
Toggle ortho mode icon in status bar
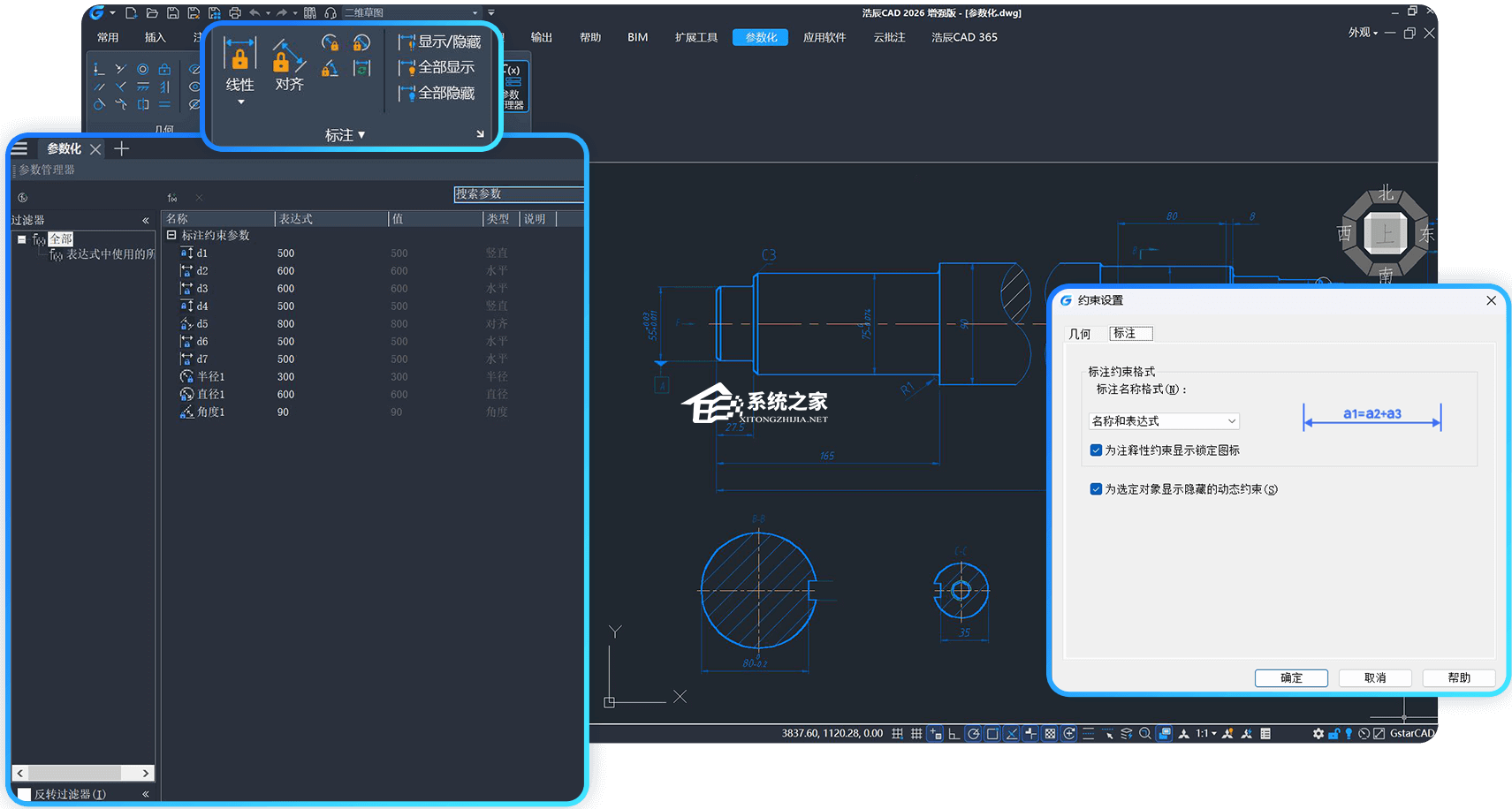pos(954,734)
